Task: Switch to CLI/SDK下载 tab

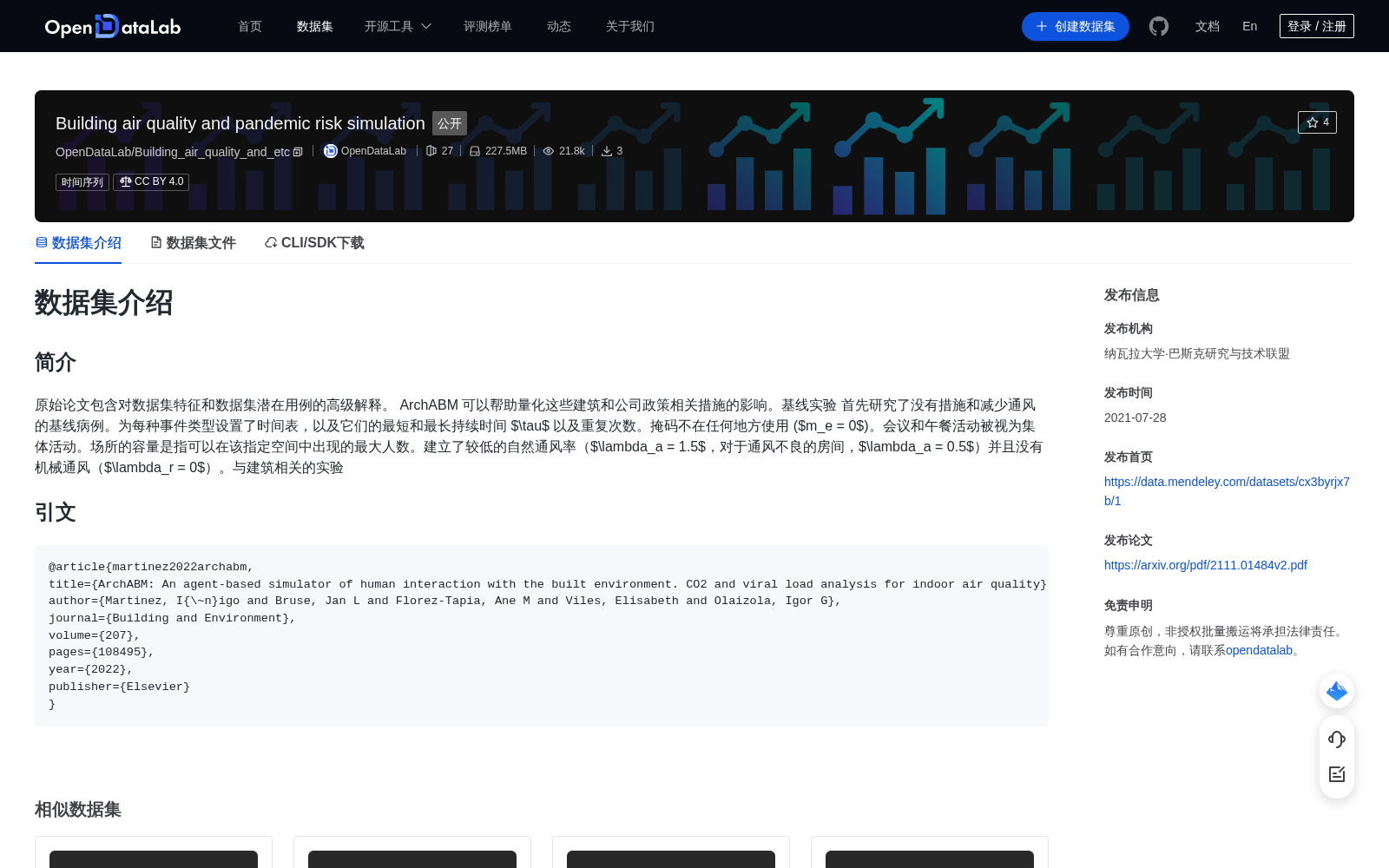Action: (314, 243)
